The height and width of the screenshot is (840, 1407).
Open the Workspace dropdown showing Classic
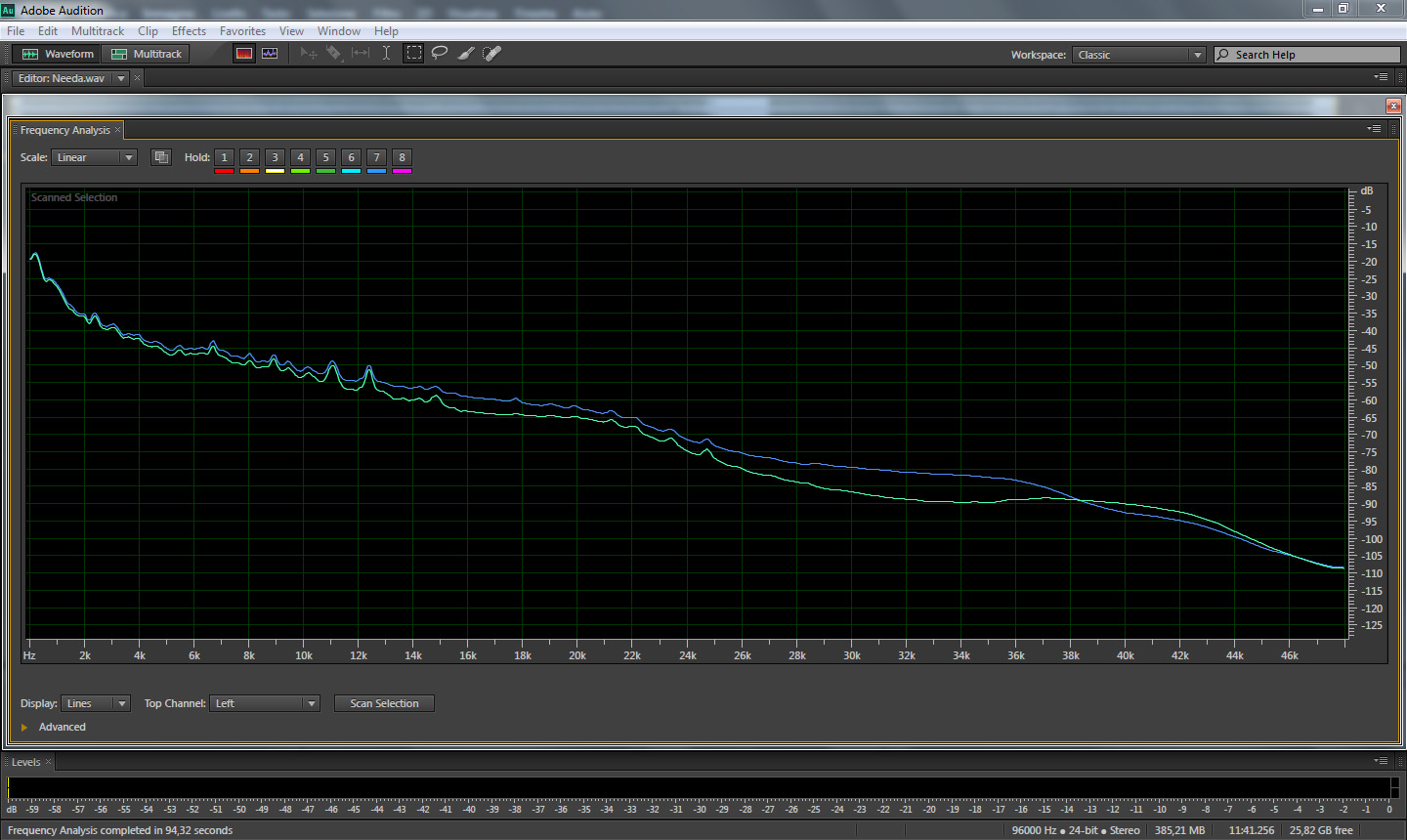(x=1139, y=55)
